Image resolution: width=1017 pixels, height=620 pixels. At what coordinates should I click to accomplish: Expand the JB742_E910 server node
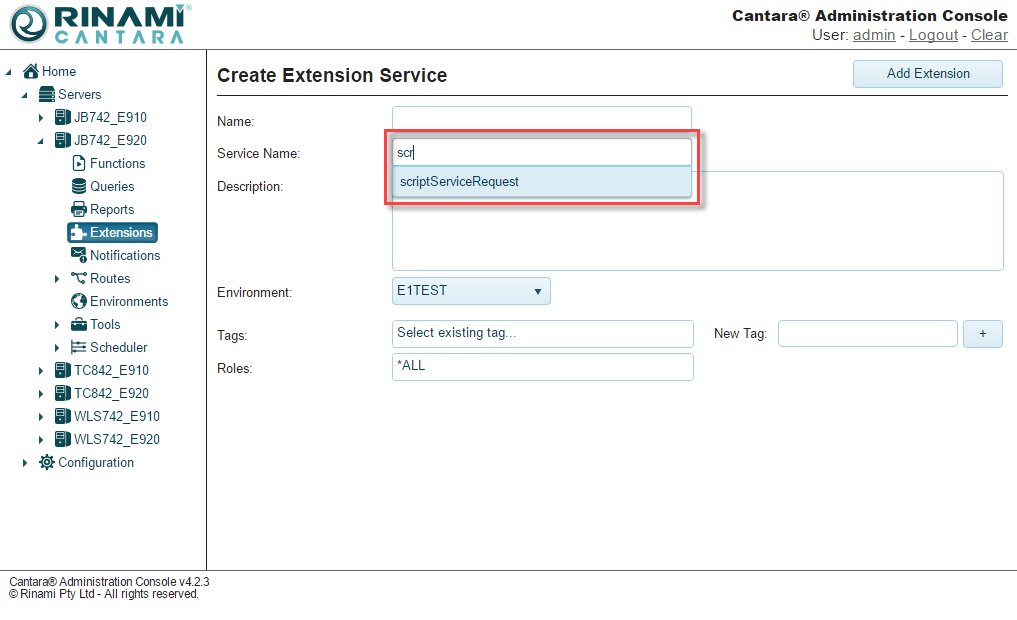tap(41, 118)
